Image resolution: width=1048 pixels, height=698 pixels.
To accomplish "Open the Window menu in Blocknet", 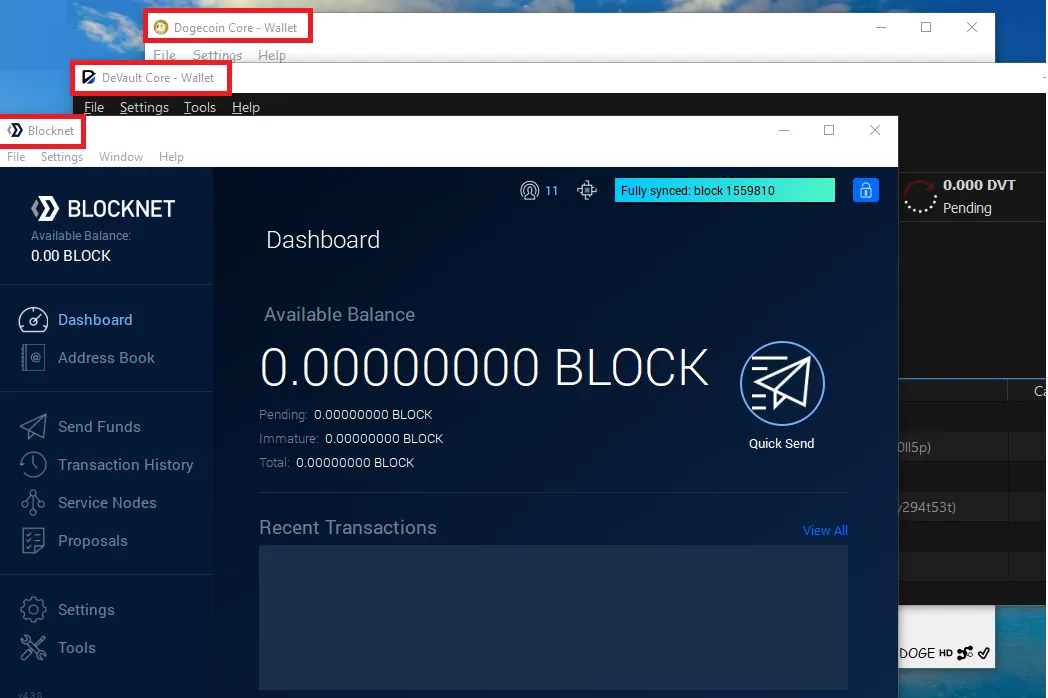I will [121, 156].
